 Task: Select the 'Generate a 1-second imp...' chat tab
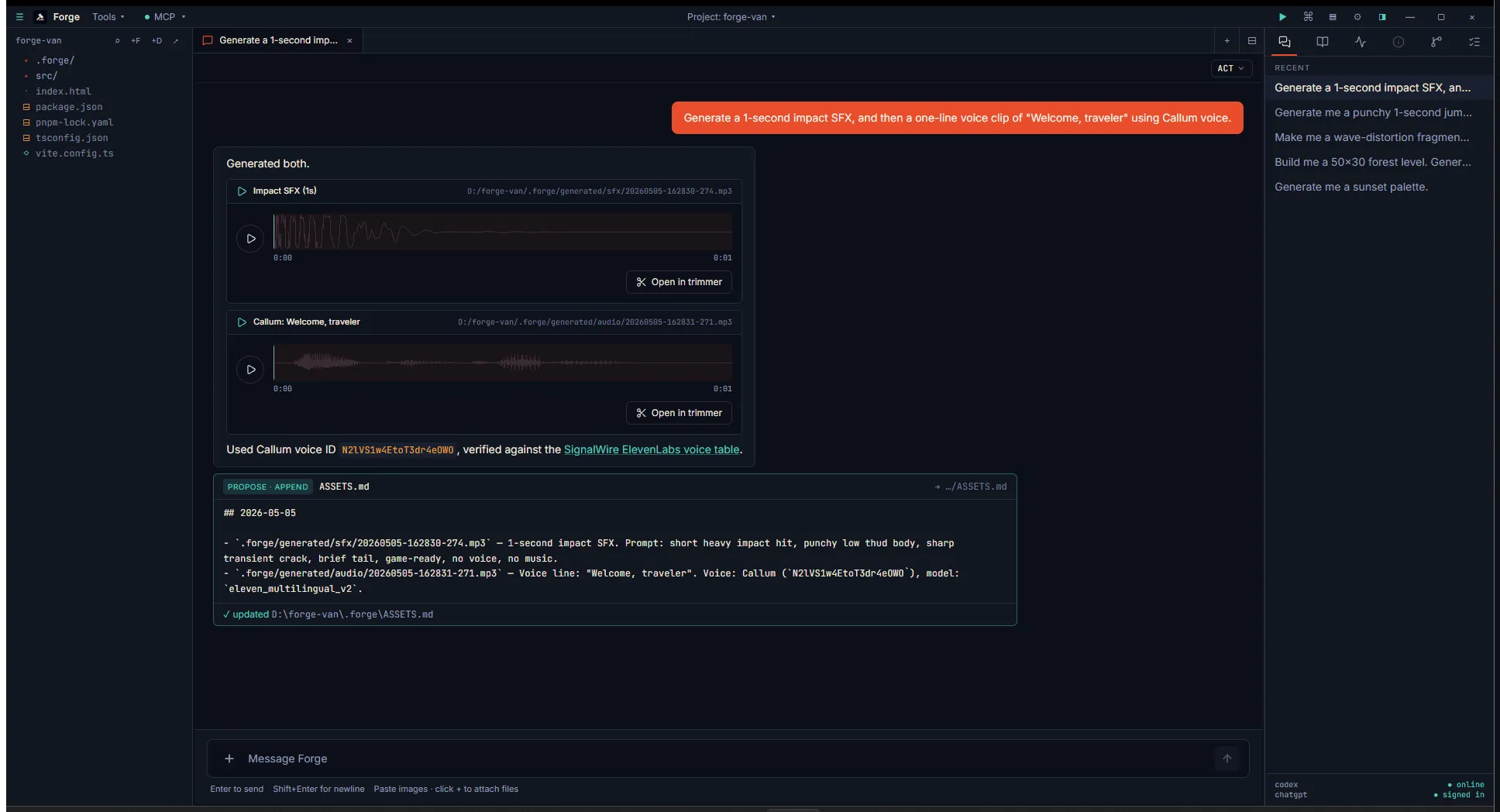tap(277, 41)
